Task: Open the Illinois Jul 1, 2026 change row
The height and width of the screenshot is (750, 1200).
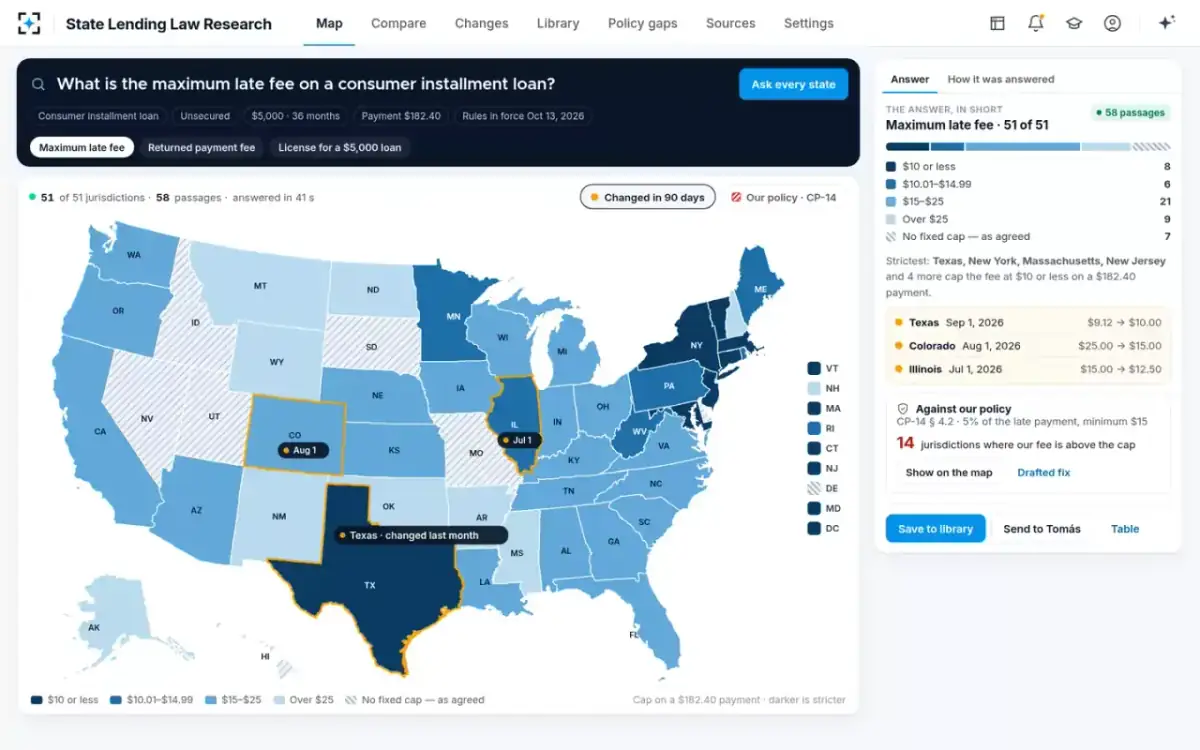Action: [1028, 369]
